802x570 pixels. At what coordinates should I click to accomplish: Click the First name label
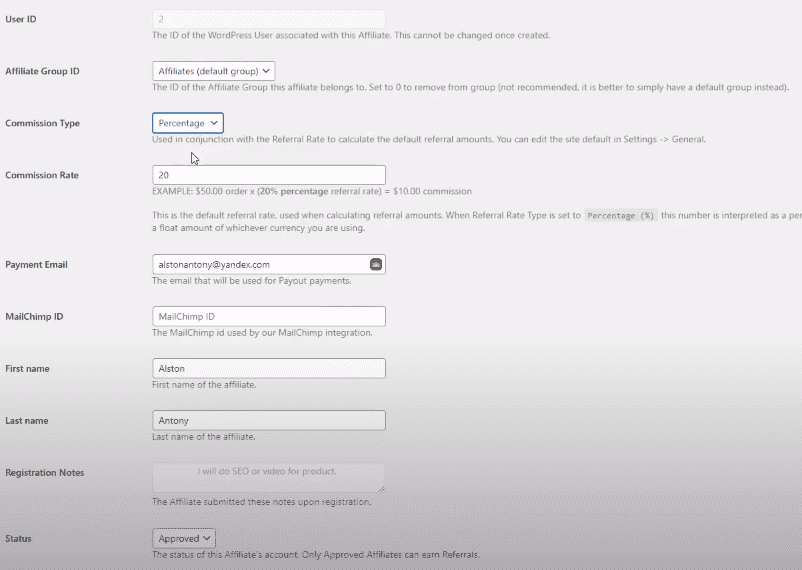[x=27, y=370]
